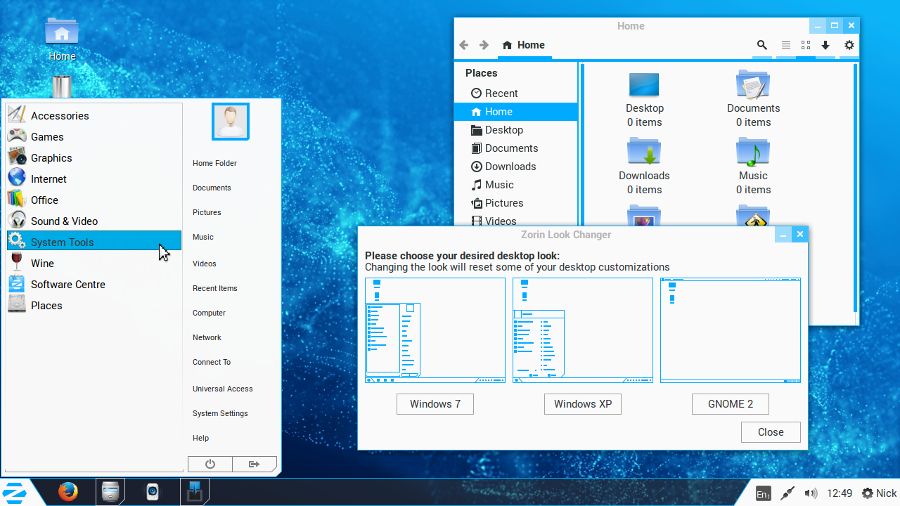Click the keyboard language indicator in tray
This screenshot has width=900, height=506.
[x=763, y=493]
